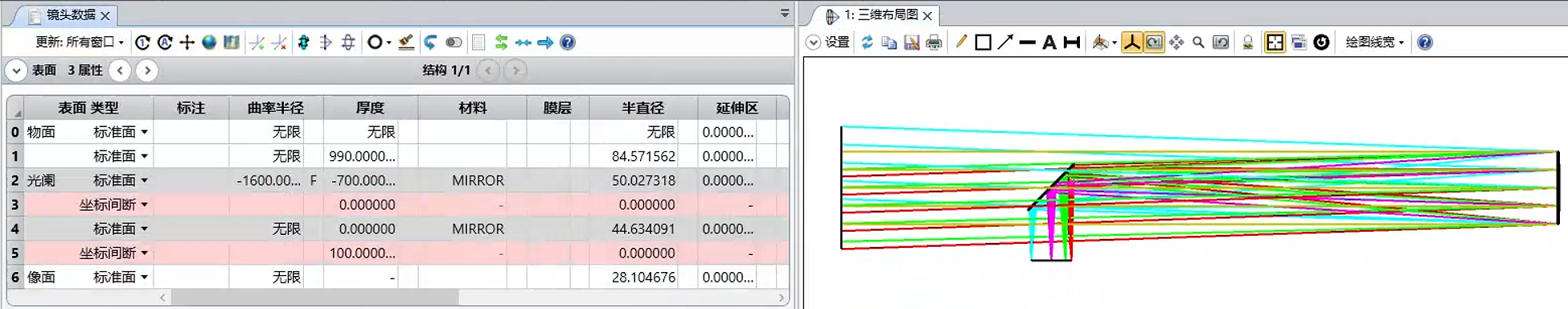1568x309 pixels.
Task: Click the zoom magnifier icon in layout
Action: [1198, 43]
